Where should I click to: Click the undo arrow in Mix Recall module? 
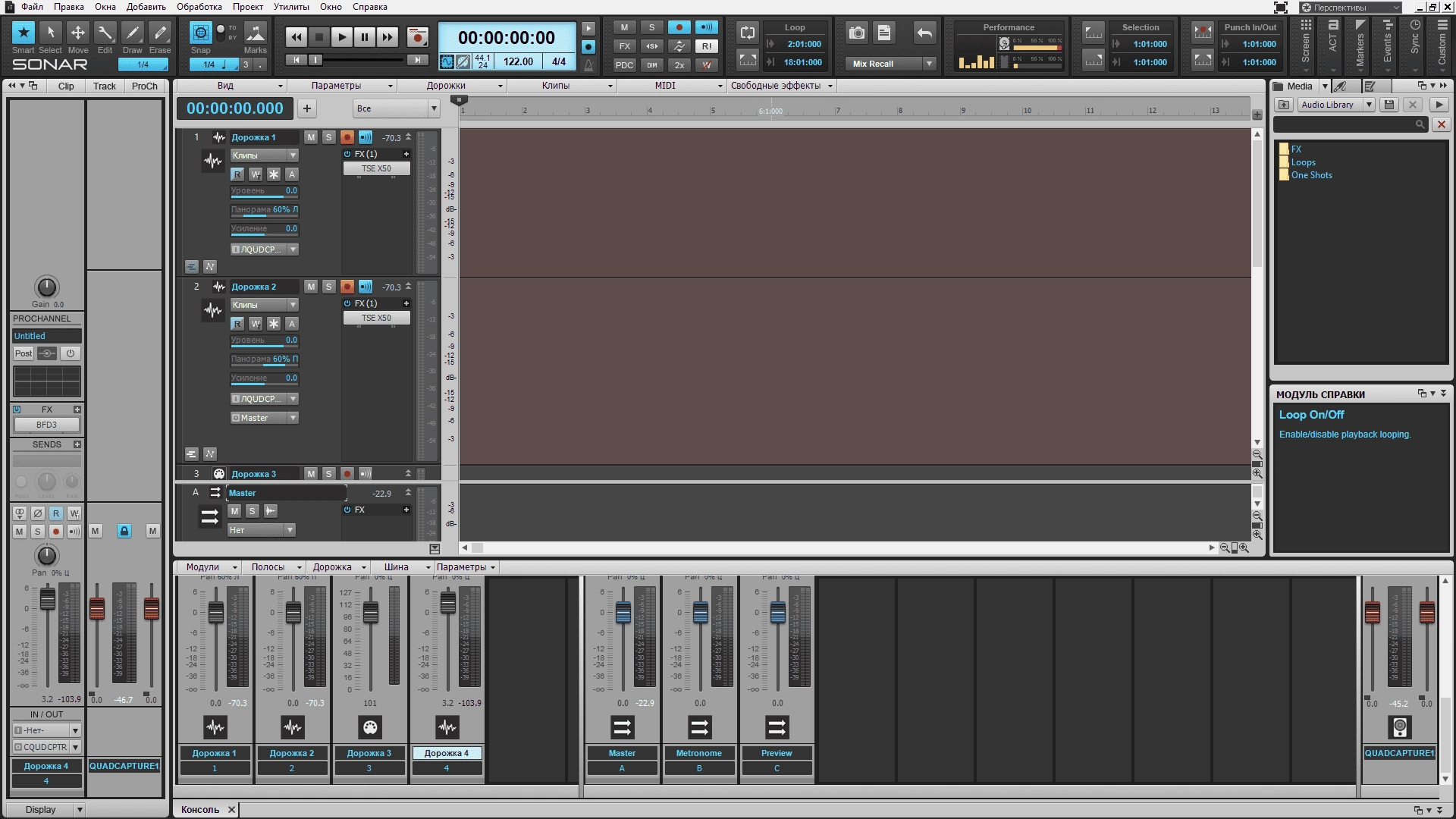click(924, 33)
